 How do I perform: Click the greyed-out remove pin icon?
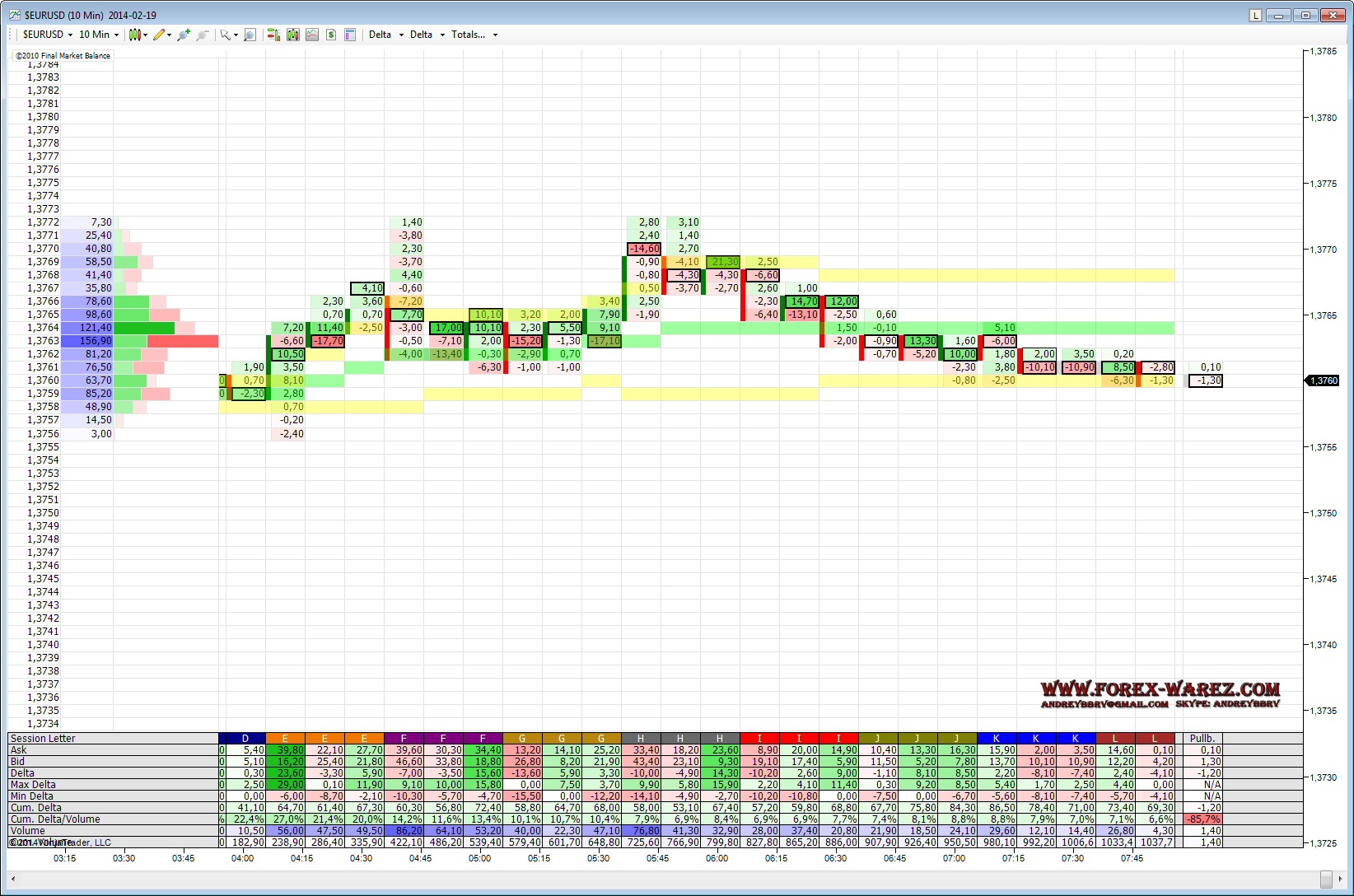pyautogui.click(x=202, y=35)
